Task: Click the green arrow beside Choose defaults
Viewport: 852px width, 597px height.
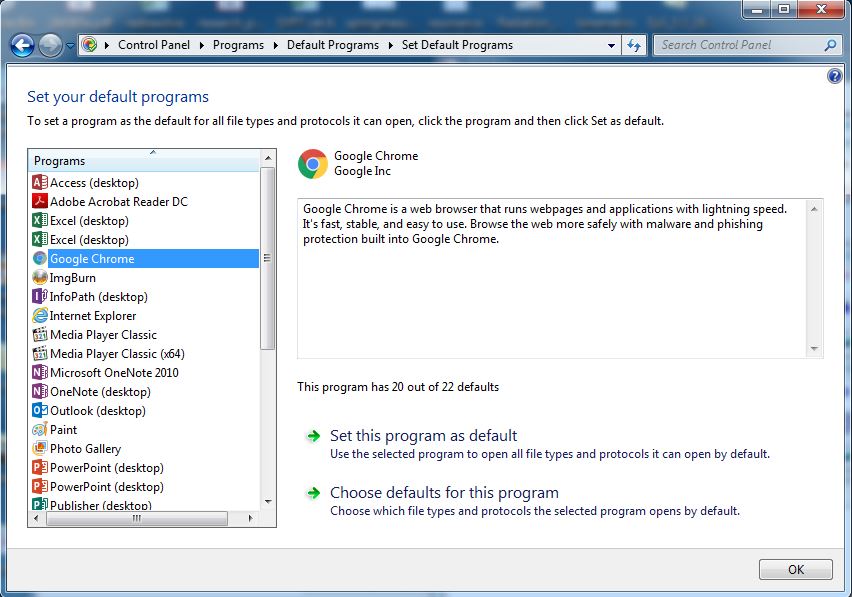Action: pos(314,493)
